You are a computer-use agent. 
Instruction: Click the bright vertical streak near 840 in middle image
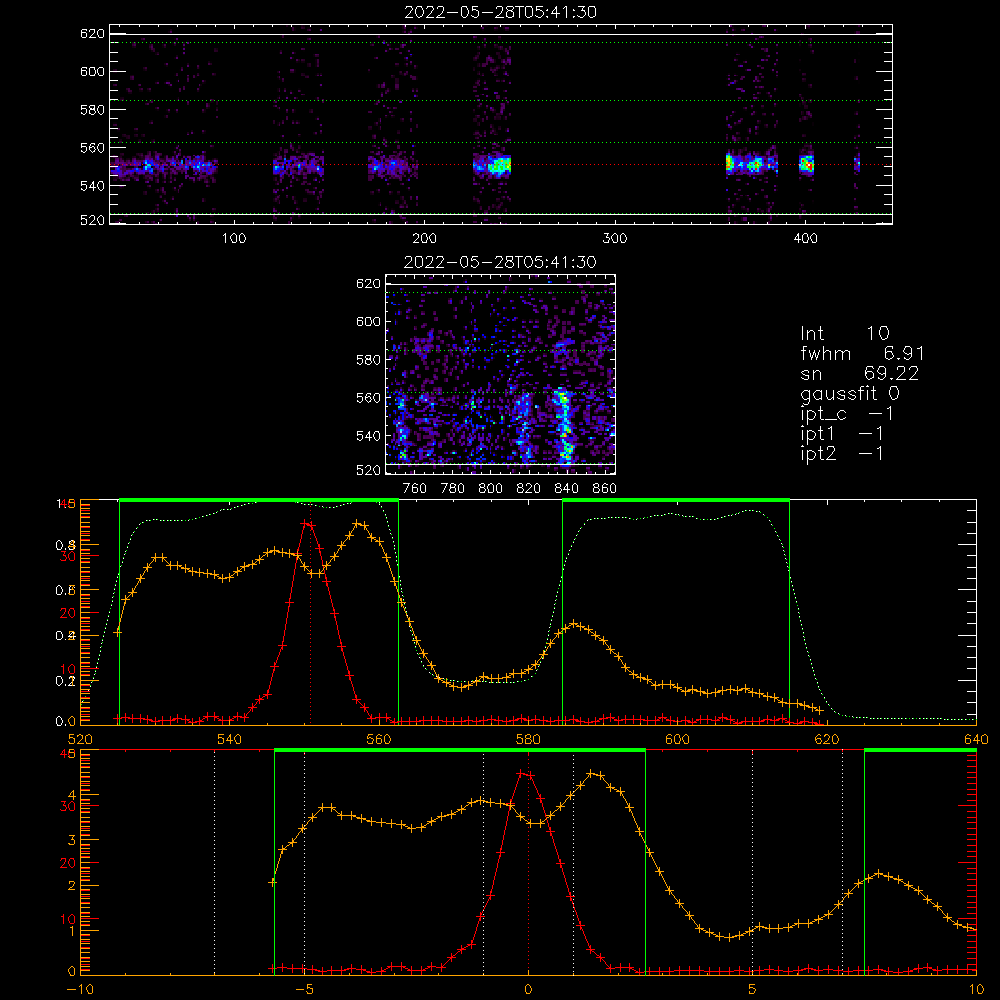[x=563, y=425]
